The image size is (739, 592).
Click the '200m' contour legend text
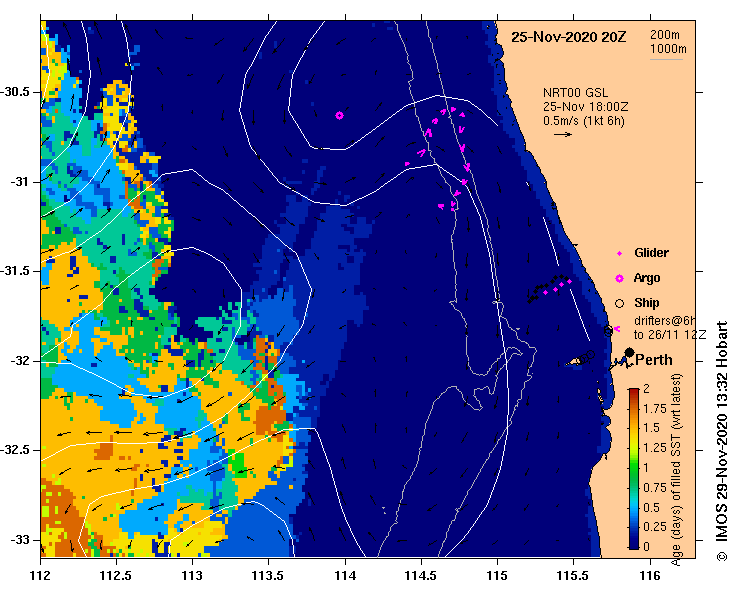[665, 35]
